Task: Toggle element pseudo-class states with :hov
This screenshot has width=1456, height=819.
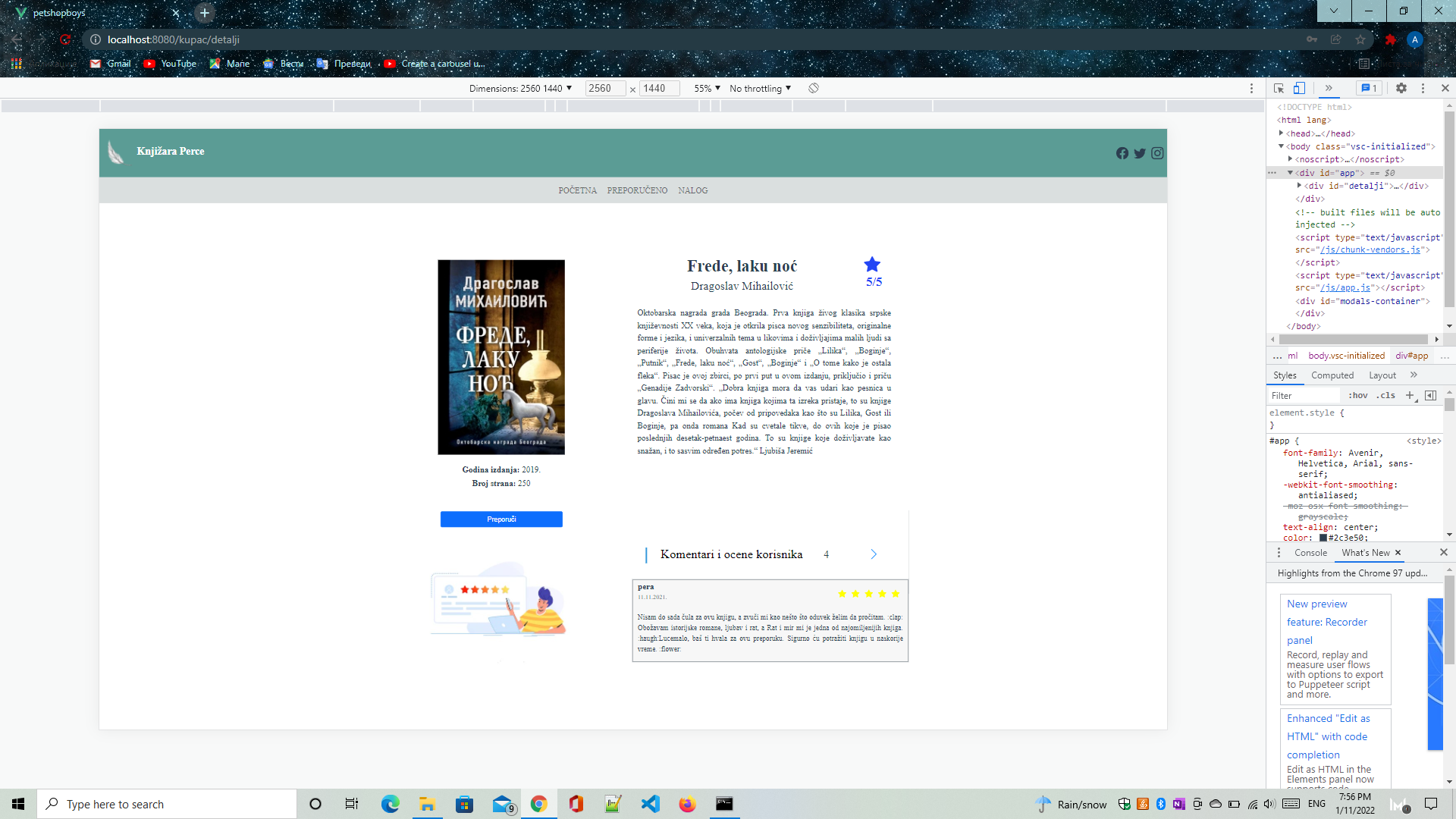Action: click(x=1358, y=395)
